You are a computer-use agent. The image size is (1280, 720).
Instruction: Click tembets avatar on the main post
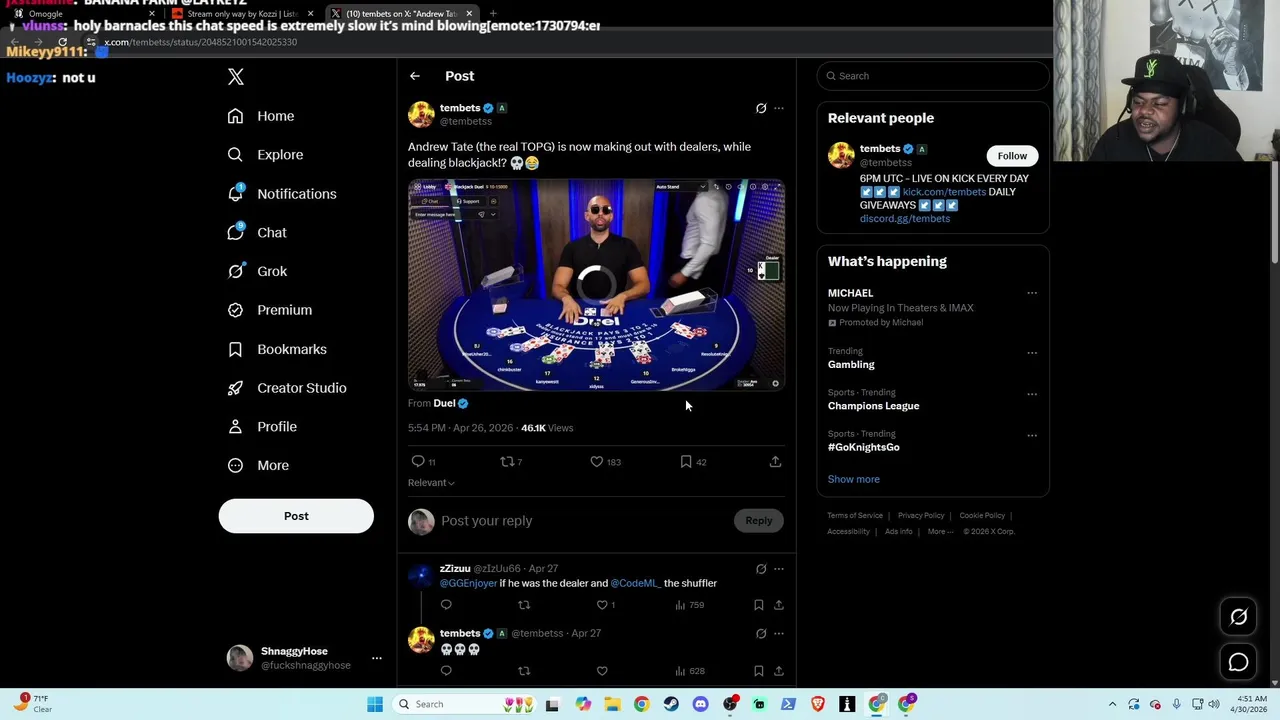421,114
